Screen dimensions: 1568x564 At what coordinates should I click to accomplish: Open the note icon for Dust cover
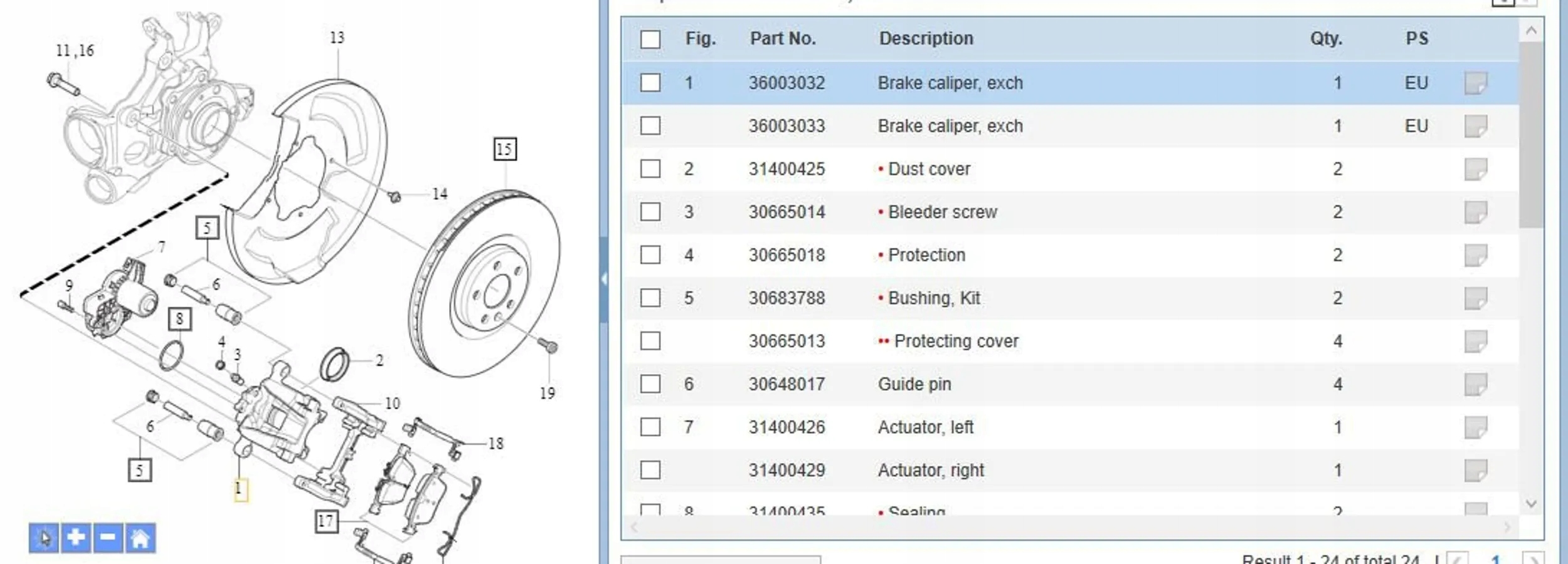tap(1475, 169)
